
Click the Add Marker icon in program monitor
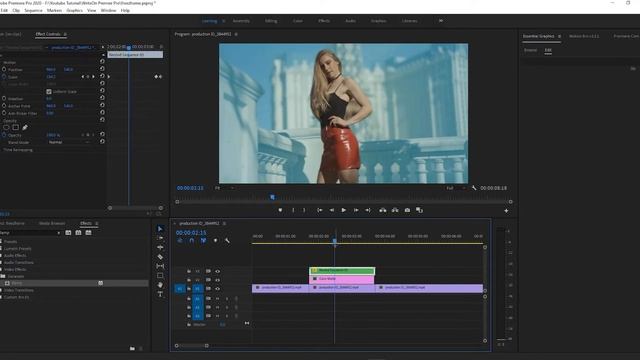point(280,210)
